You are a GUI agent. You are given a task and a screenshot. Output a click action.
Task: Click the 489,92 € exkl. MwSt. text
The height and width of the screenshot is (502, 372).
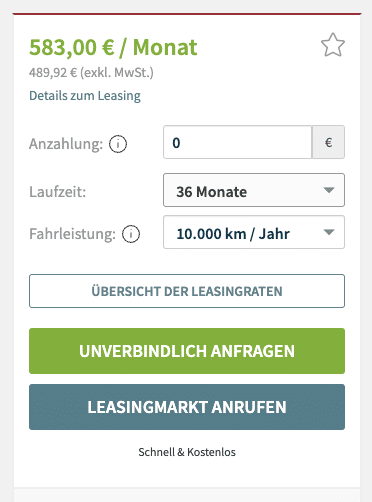(x=91, y=72)
